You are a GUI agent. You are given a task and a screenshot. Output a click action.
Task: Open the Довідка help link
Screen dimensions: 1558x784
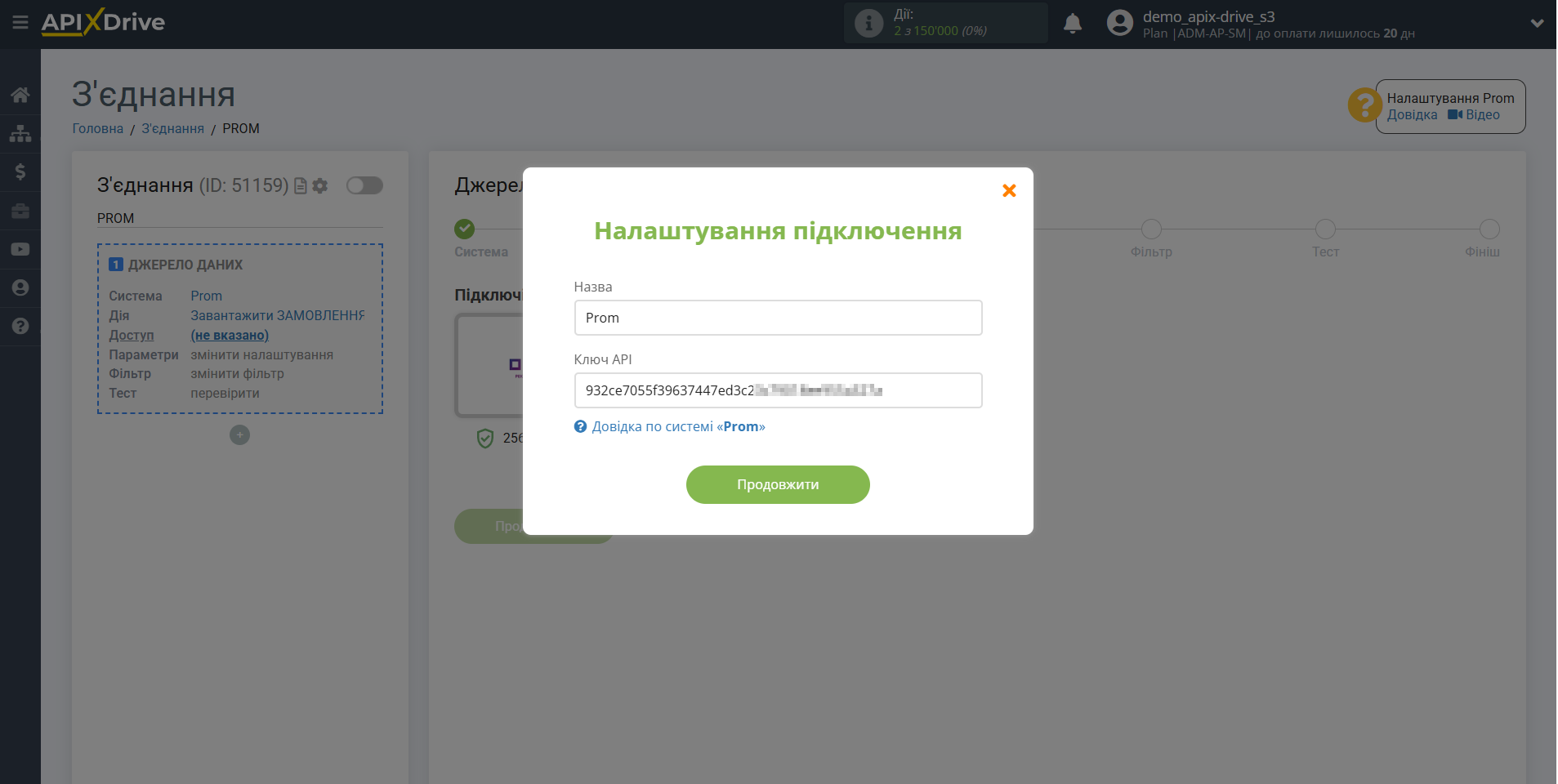coord(1412,115)
